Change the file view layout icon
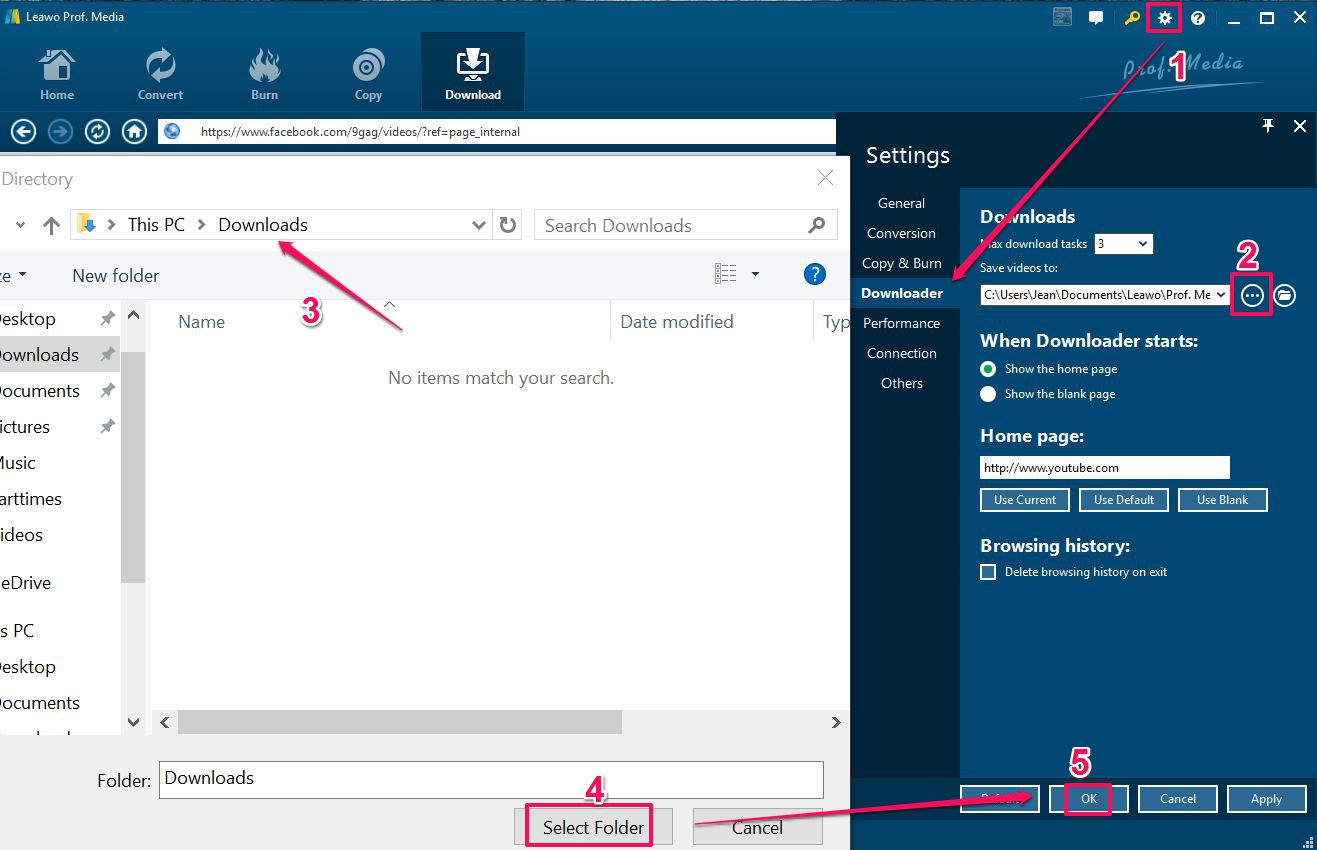The height and width of the screenshot is (850, 1317). pyautogui.click(x=726, y=274)
